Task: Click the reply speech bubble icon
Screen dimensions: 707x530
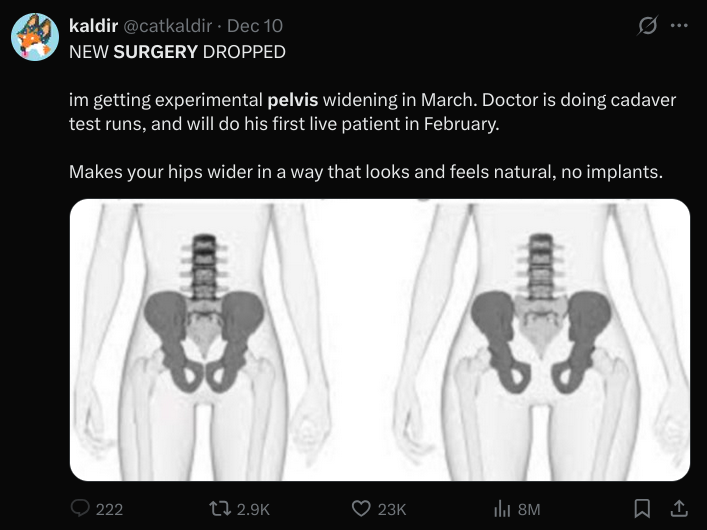Action: (81, 509)
